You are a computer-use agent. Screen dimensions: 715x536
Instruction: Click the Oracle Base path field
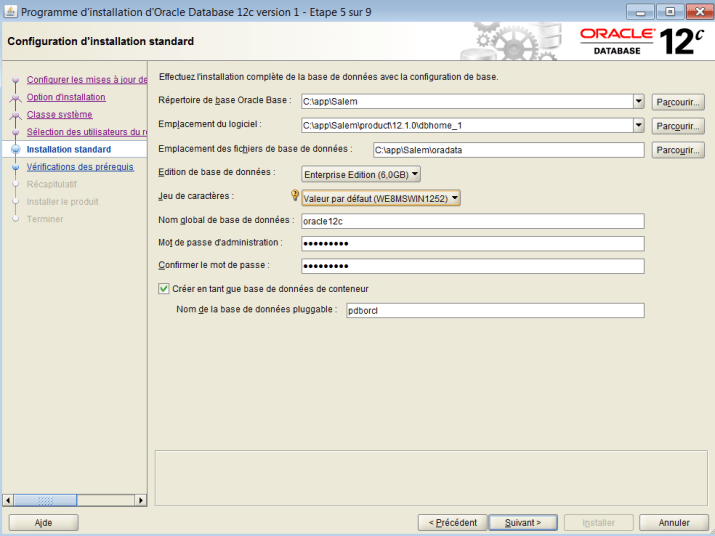(x=467, y=101)
